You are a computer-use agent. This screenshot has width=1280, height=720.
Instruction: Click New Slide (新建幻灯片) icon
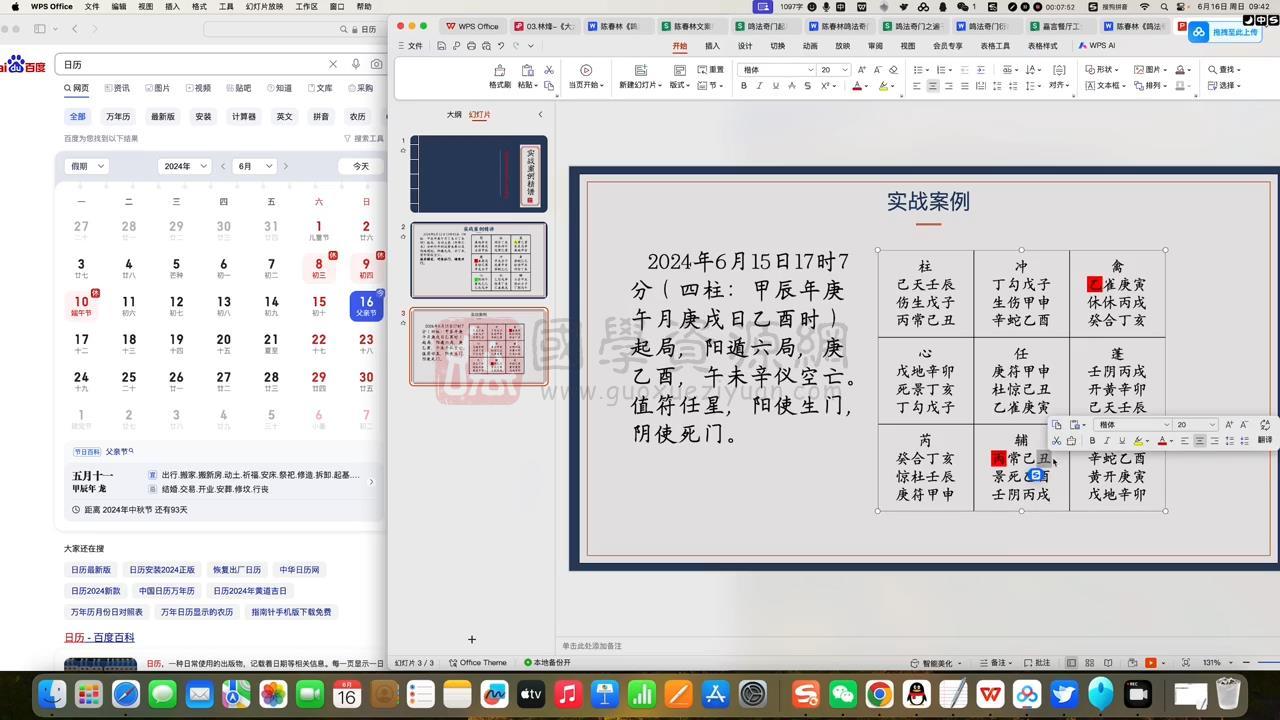(642, 70)
